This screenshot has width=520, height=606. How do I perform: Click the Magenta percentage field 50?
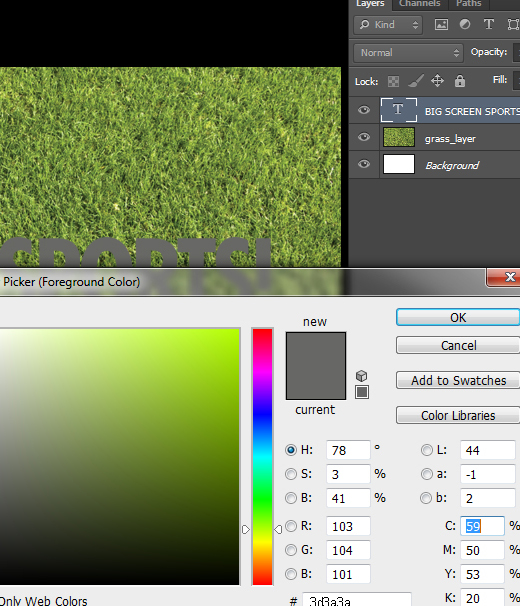[x=482, y=550]
